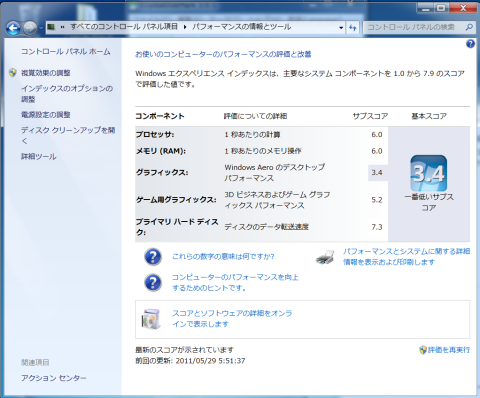Screen dimensions: 480x398
Task: Expand the arrow after すべてのコントロール パネル項目
Action: [185, 27]
